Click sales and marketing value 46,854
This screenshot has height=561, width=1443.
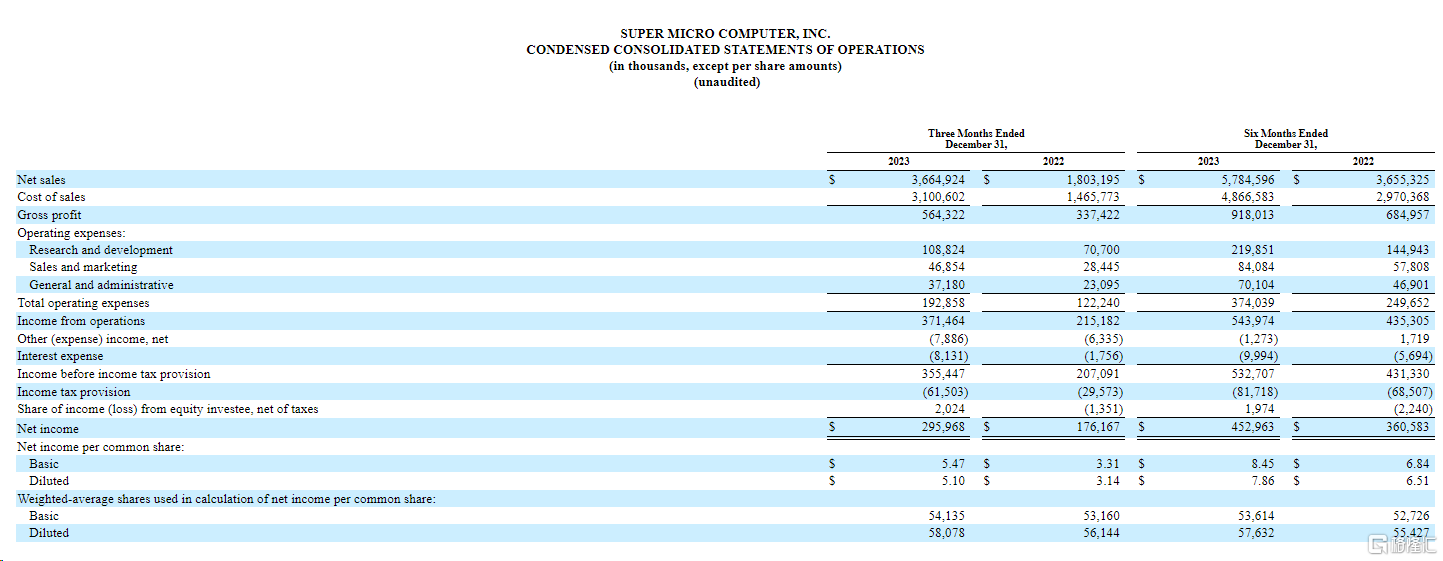pos(947,267)
